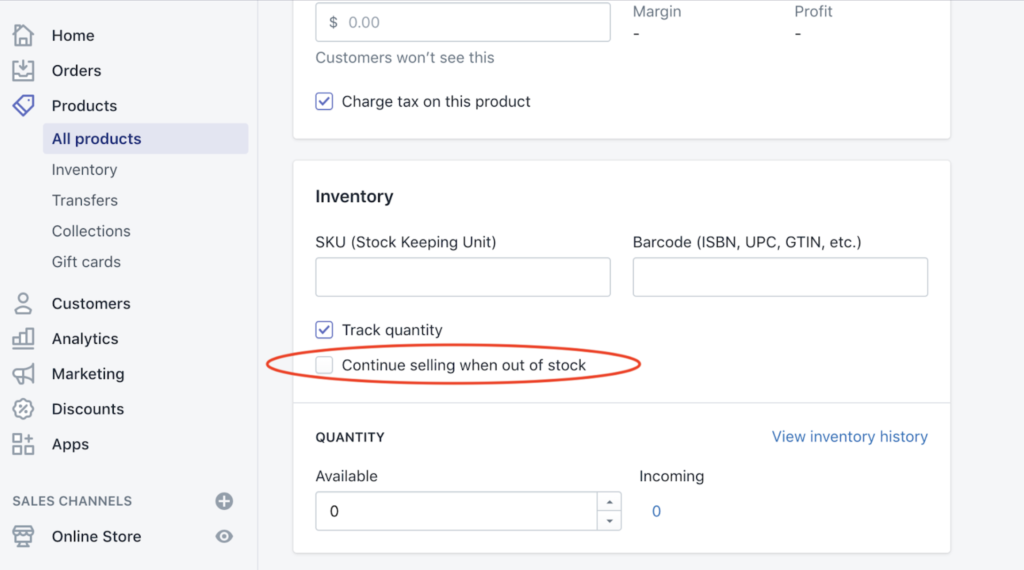
Task: Open Analytics bar chart icon
Action: point(23,338)
